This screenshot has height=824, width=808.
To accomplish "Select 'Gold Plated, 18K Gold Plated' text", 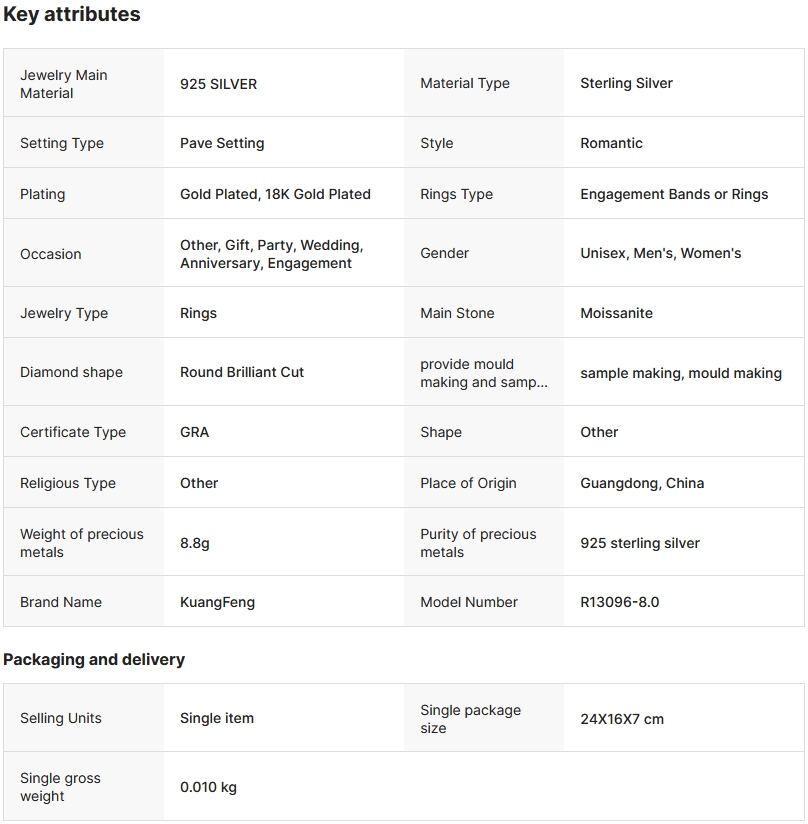I will [x=275, y=194].
